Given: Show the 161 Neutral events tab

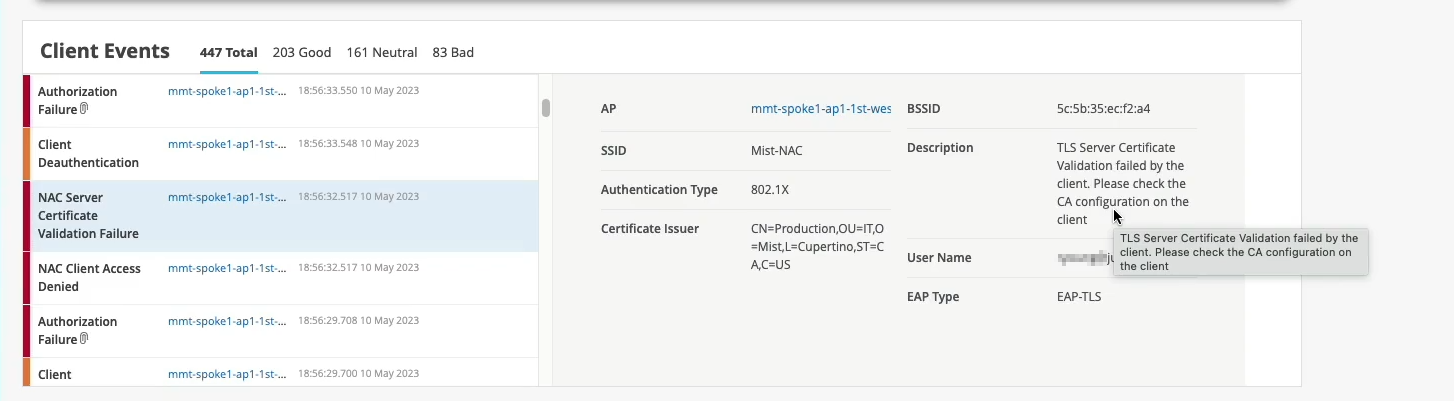Looking at the screenshot, I should [381, 53].
